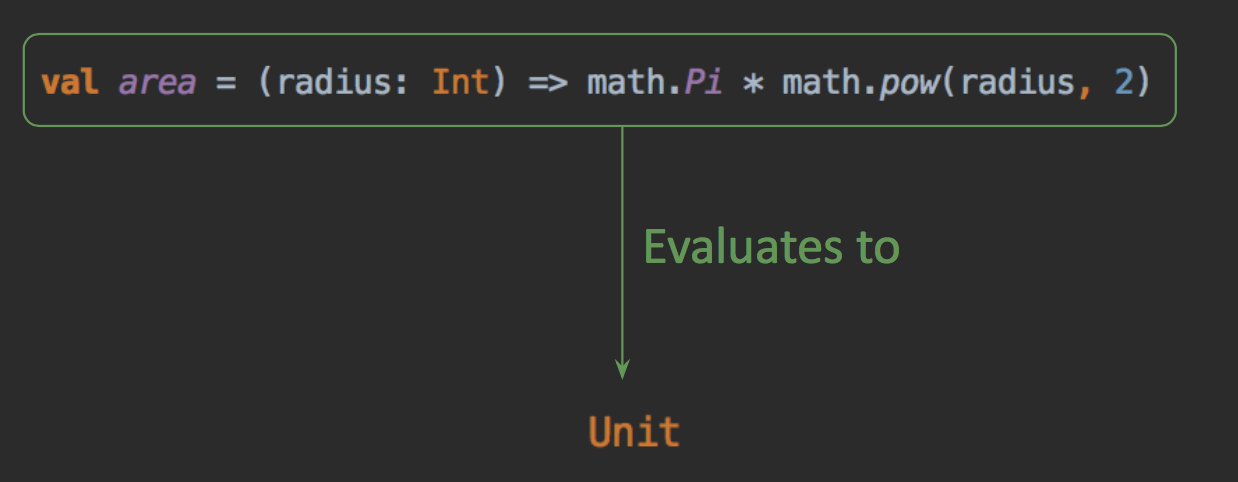Select the 'area' identifier
The image size is (1238, 482).
pos(156,82)
